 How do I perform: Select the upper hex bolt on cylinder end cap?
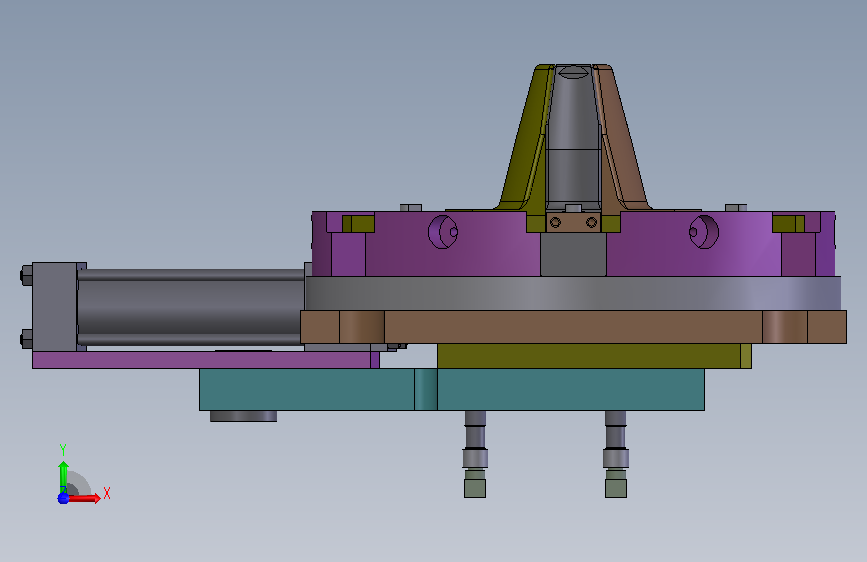26,275
